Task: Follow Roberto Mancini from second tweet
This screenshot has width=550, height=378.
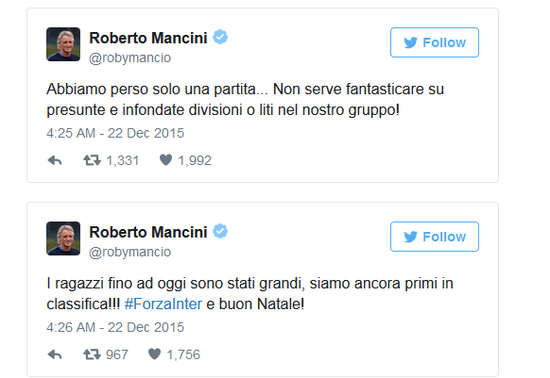Action: (434, 237)
